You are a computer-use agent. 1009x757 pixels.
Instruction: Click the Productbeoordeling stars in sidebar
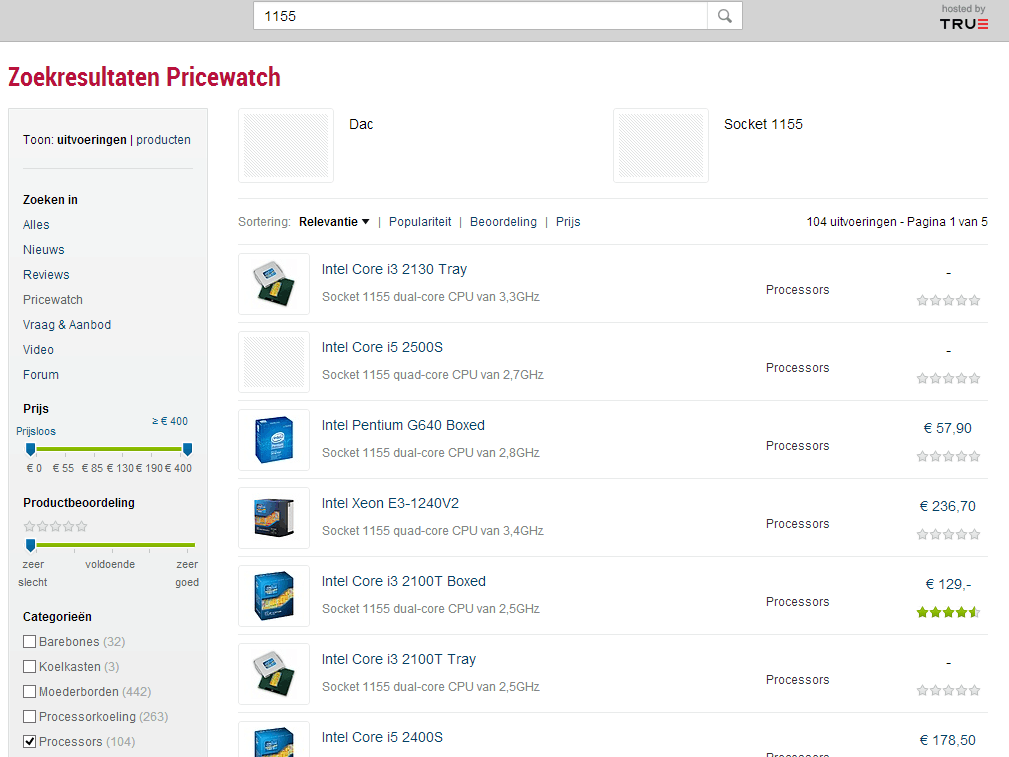point(55,527)
